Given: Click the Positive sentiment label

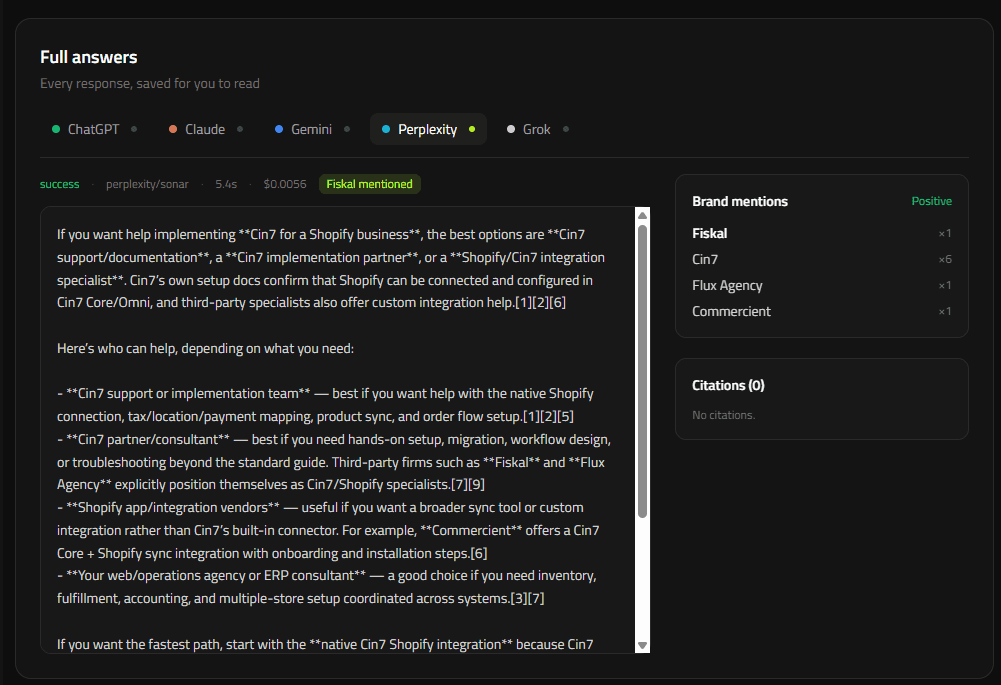Looking at the screenshot, I should 931,201.
